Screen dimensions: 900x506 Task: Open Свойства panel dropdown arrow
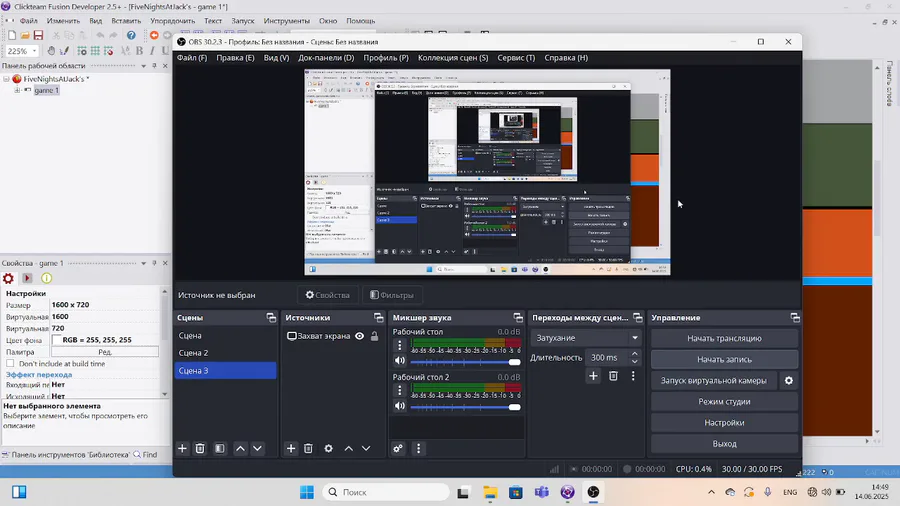(x=143, y=263)
